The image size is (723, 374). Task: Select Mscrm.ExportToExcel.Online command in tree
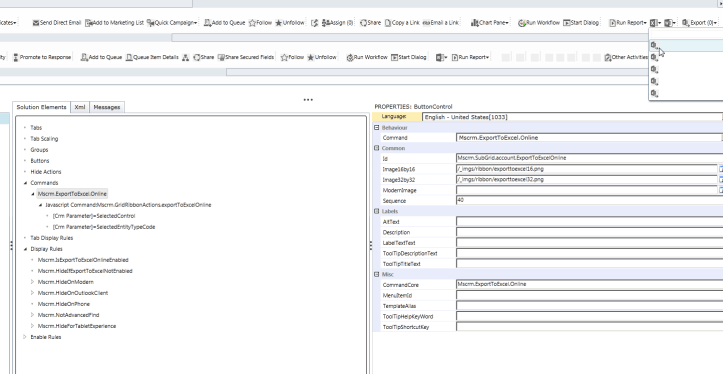tap(72, 194)
